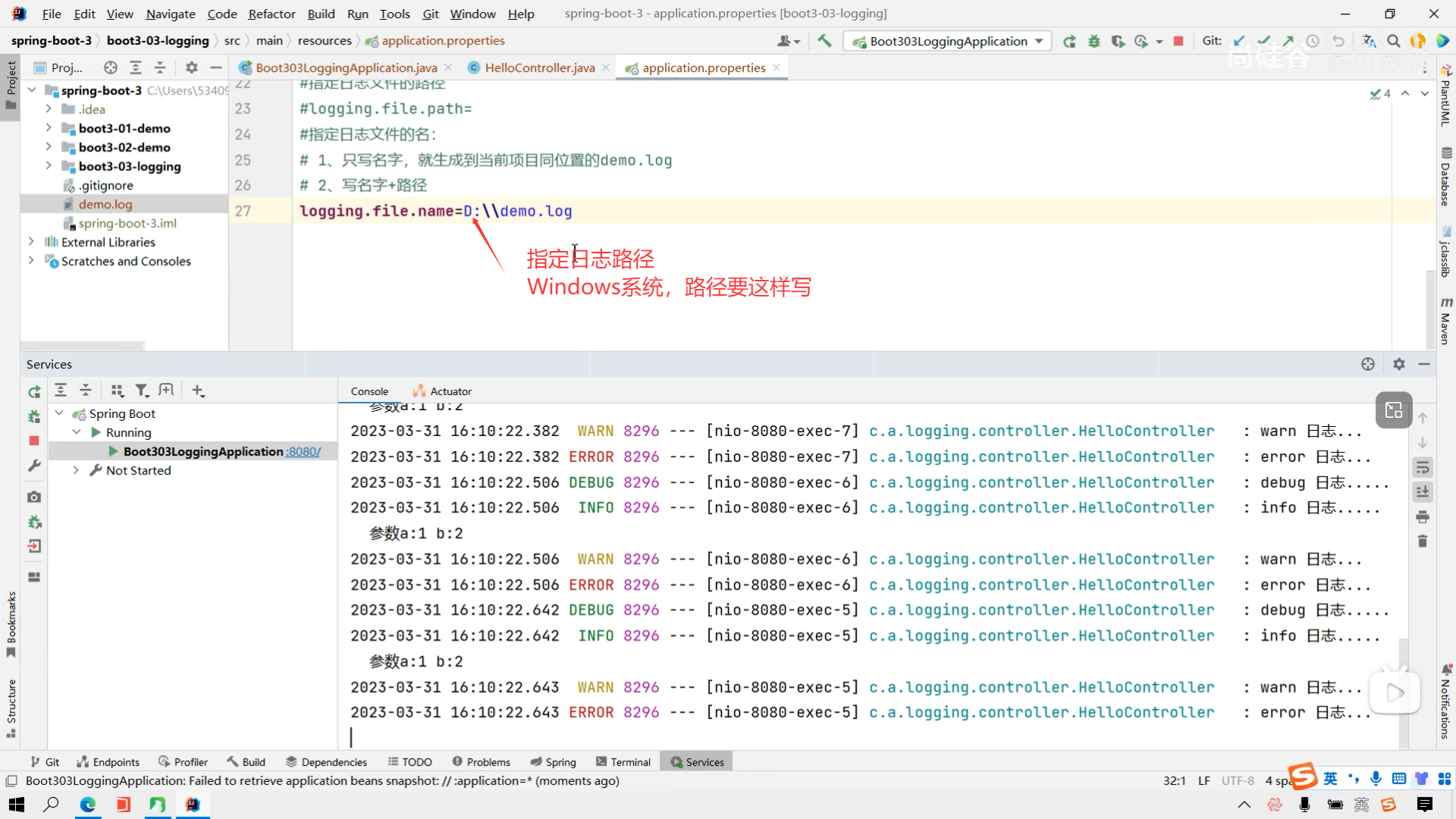The height and width of the screenshot is (819, 1456).
Task: Click the Rerun icon in the Services panel
Action: (34, 391)
